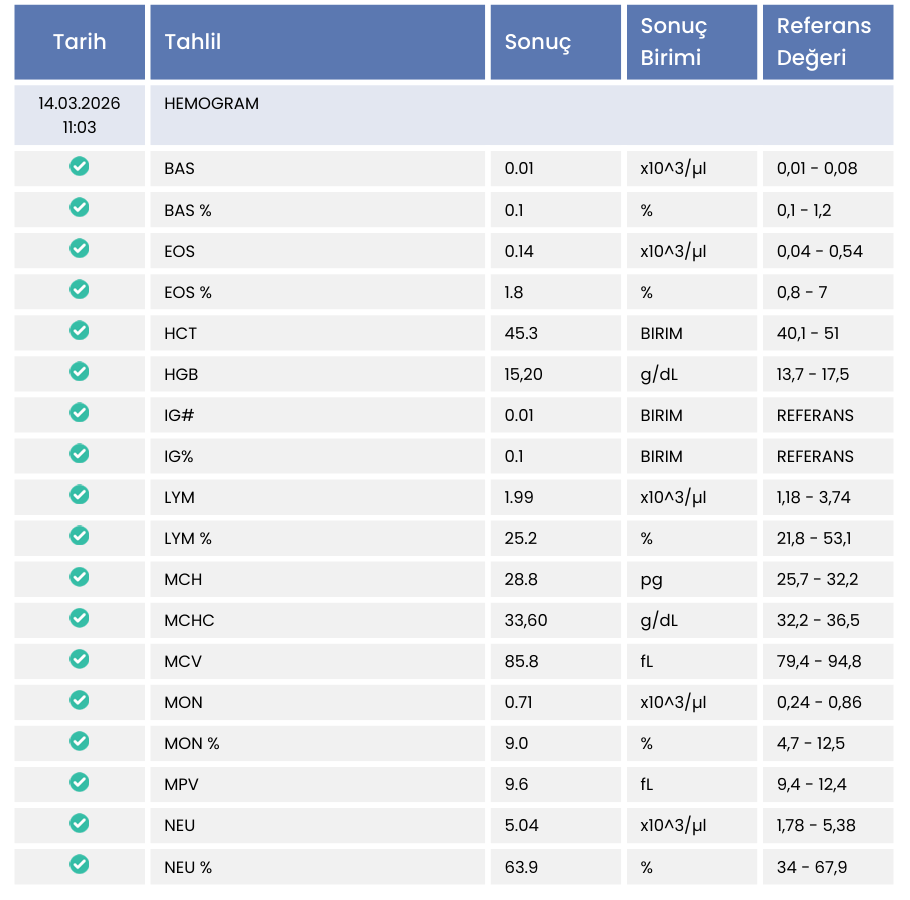The height and width of the screenshot is (900, 910).
Task: Click the green check beside MPV
Action: [x=79, y=782]
